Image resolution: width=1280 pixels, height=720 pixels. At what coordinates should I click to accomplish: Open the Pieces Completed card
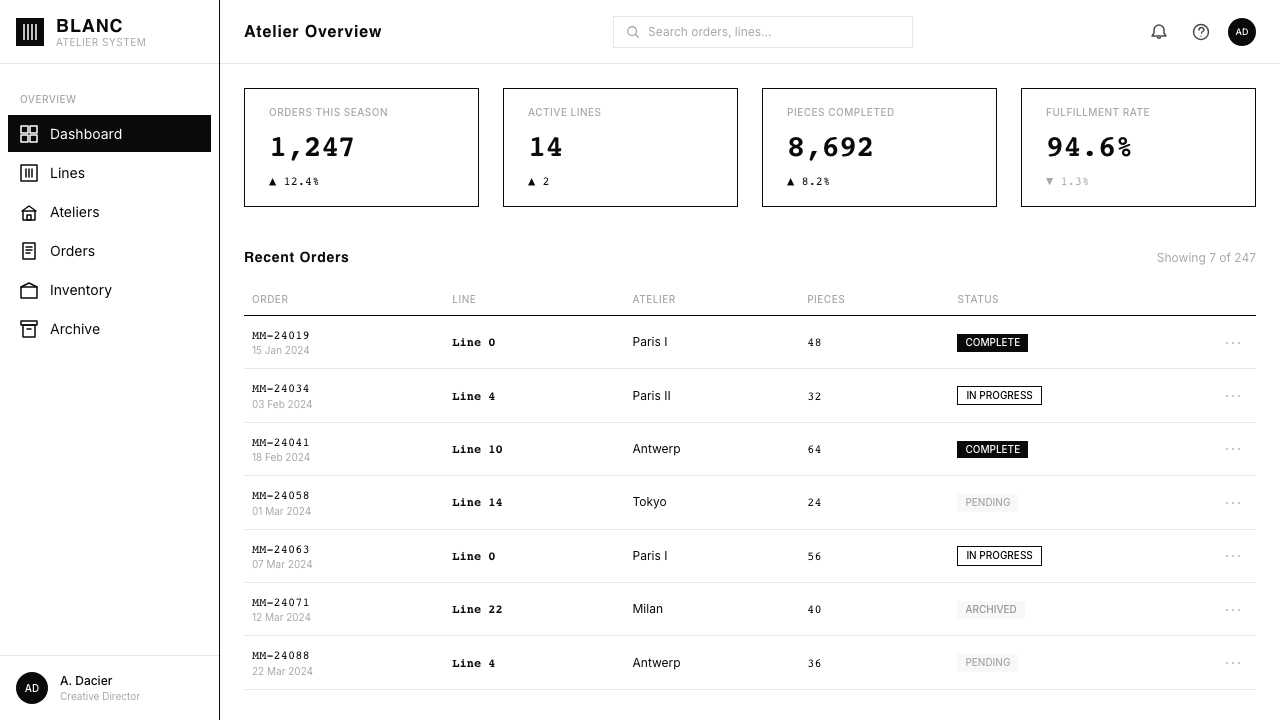coord(879,148)
